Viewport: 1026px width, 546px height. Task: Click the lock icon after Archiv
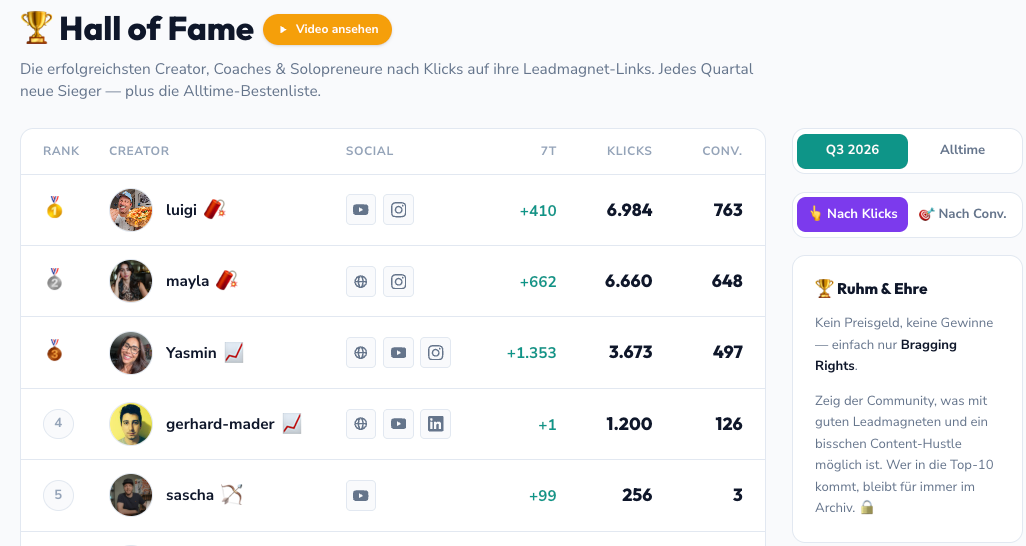click(x=867, y=507)
